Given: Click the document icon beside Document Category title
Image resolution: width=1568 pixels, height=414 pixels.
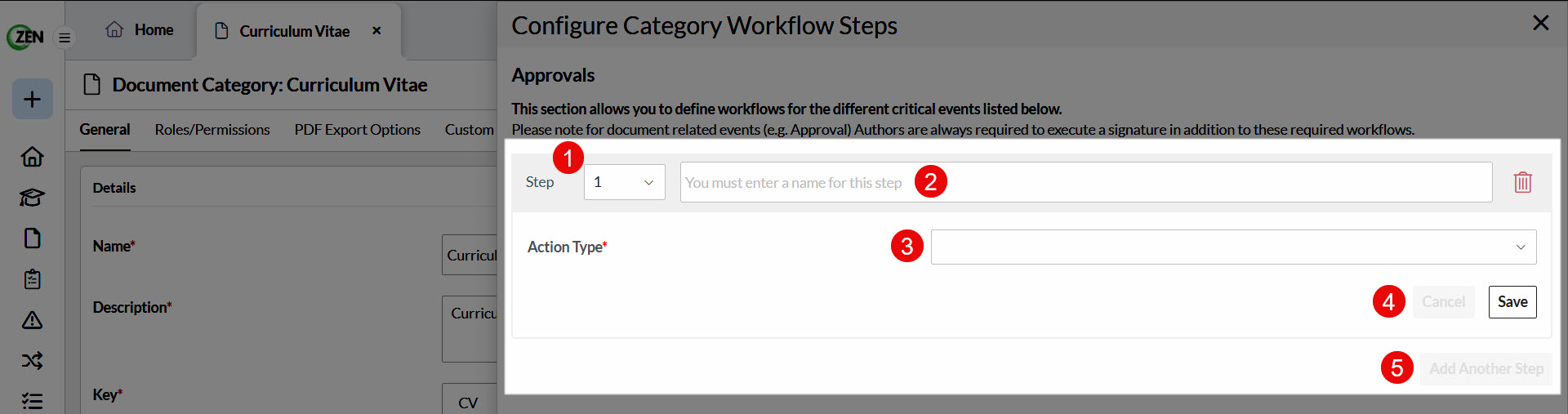Looking at the screenshot, I should coord(92,85).
